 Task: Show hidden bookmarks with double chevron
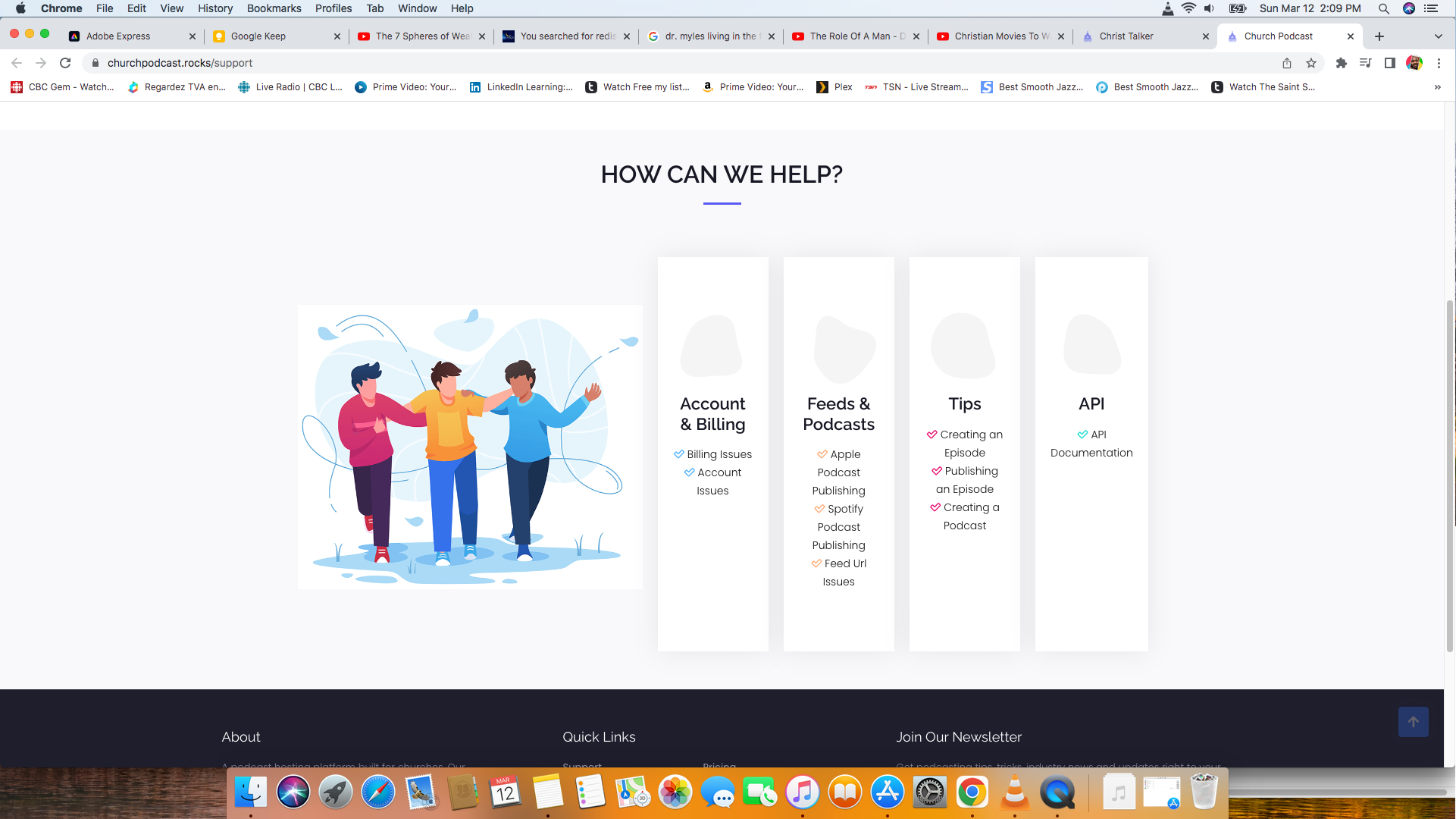point(1438,87)
